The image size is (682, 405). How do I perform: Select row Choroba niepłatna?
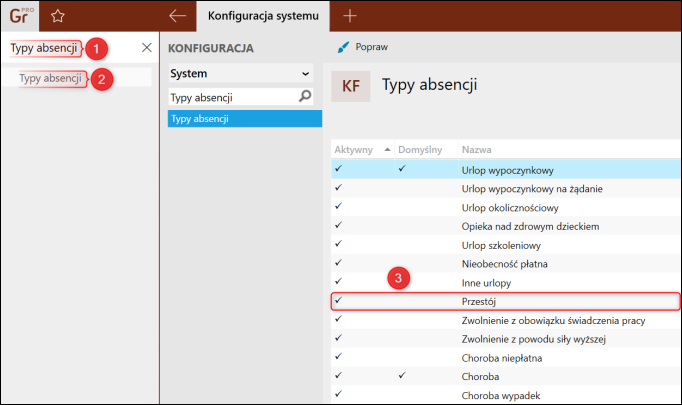click(x=506, y=358)
